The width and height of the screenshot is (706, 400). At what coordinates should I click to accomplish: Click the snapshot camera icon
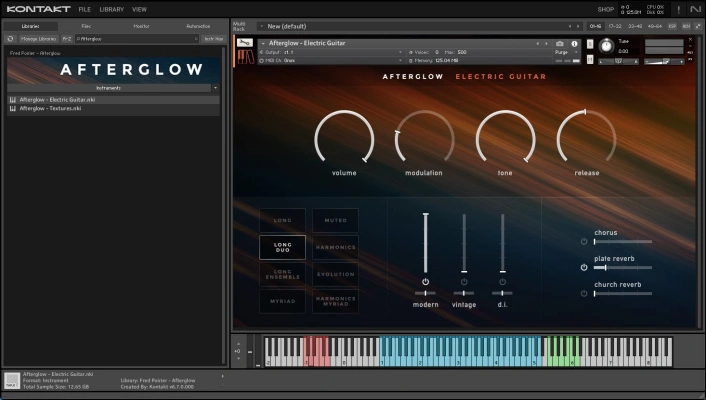point(560,44)
